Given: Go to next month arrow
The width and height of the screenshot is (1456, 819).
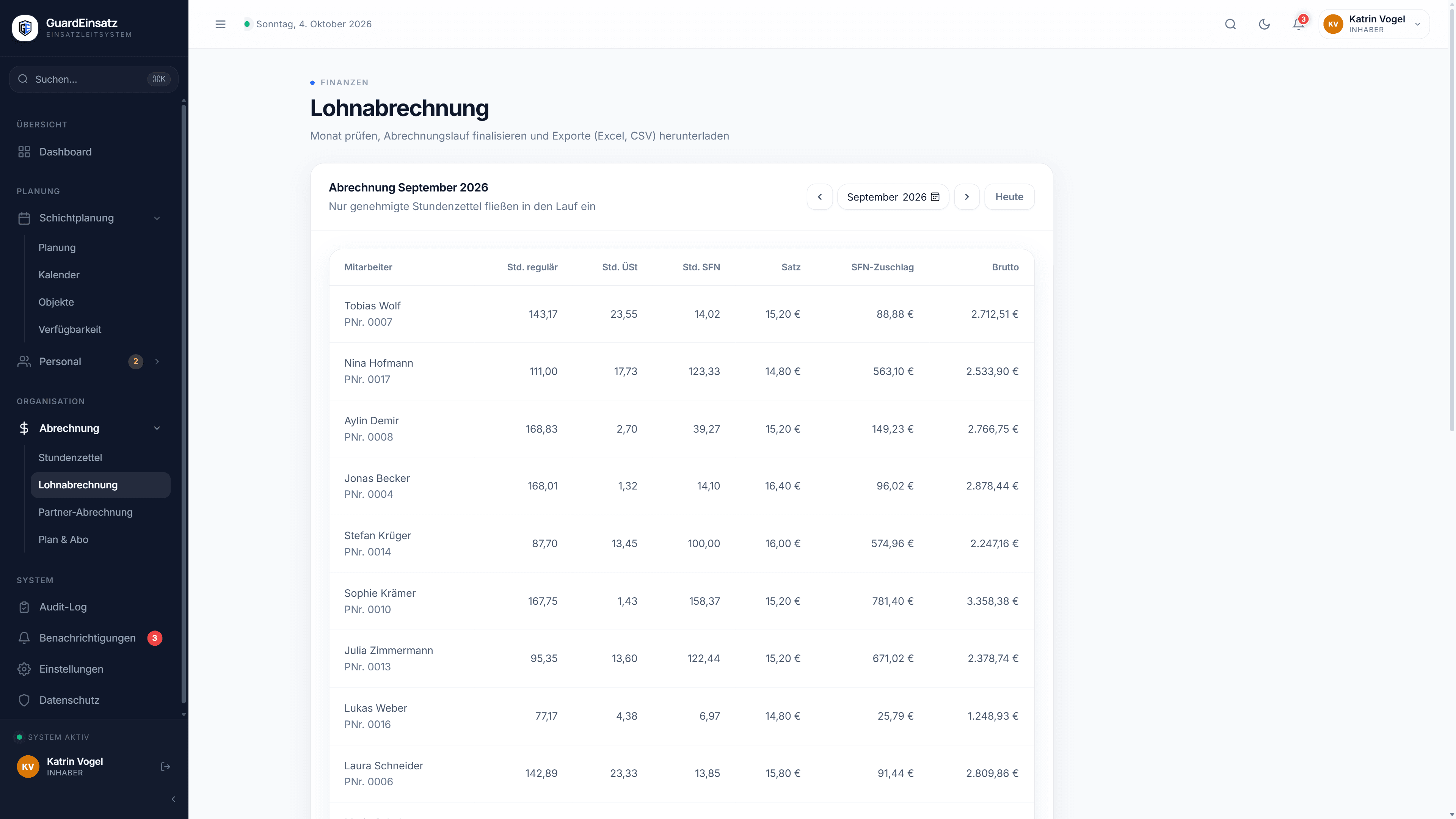Looking at the screenshot, I should click(x=966, y=197).
